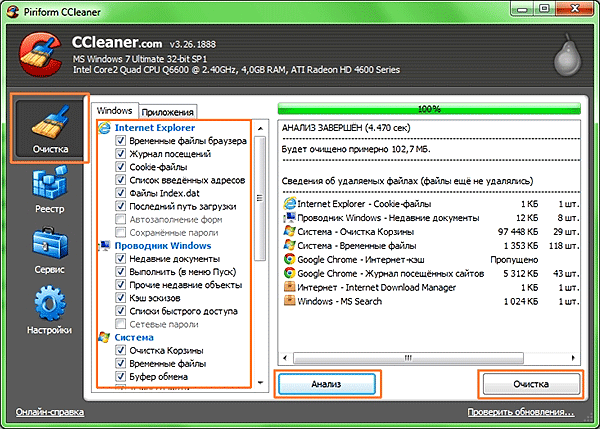
Task: Open the Настройки settings section
Action: 49,311
